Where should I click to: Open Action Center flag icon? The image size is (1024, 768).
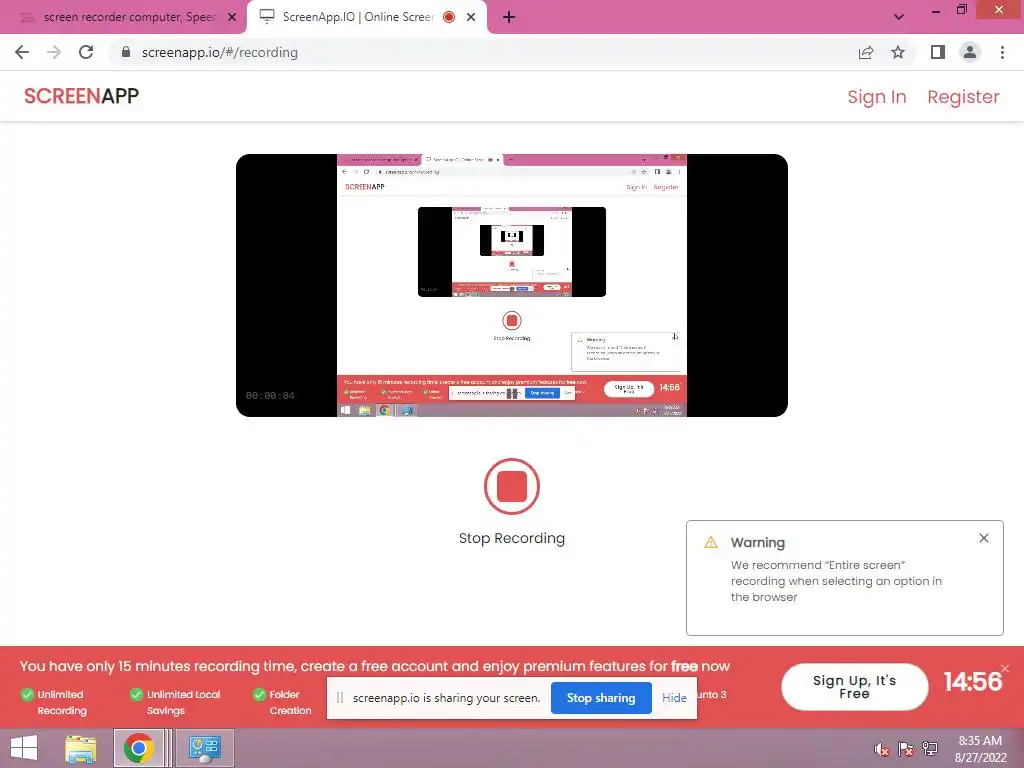[x=905, y=749]
